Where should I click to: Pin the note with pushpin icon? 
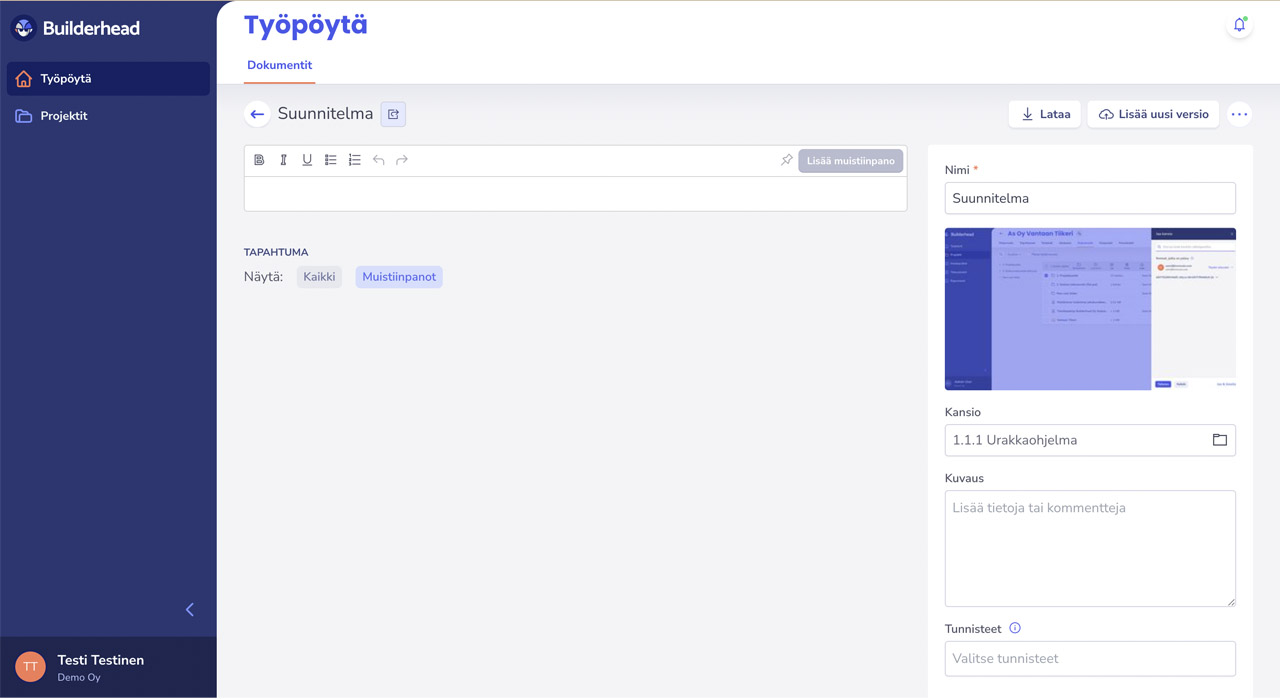[786, 160]
